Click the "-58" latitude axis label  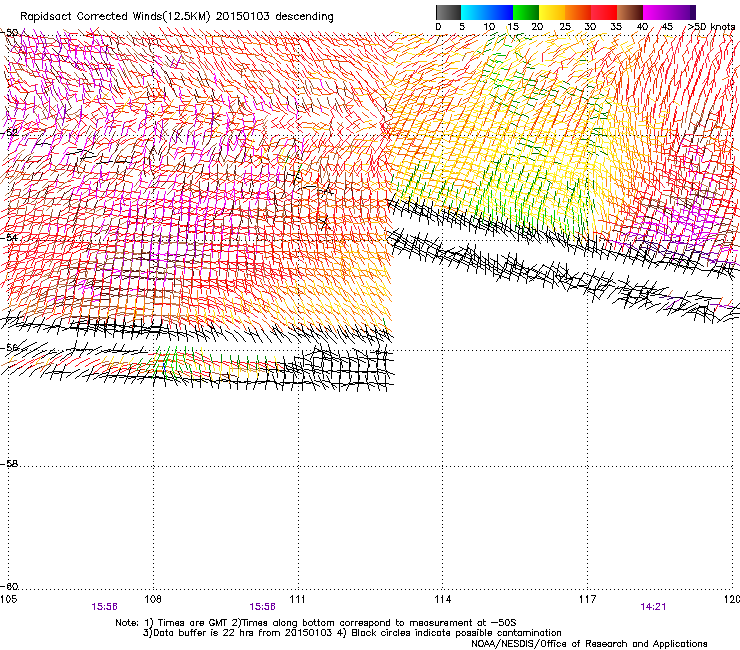9,464
